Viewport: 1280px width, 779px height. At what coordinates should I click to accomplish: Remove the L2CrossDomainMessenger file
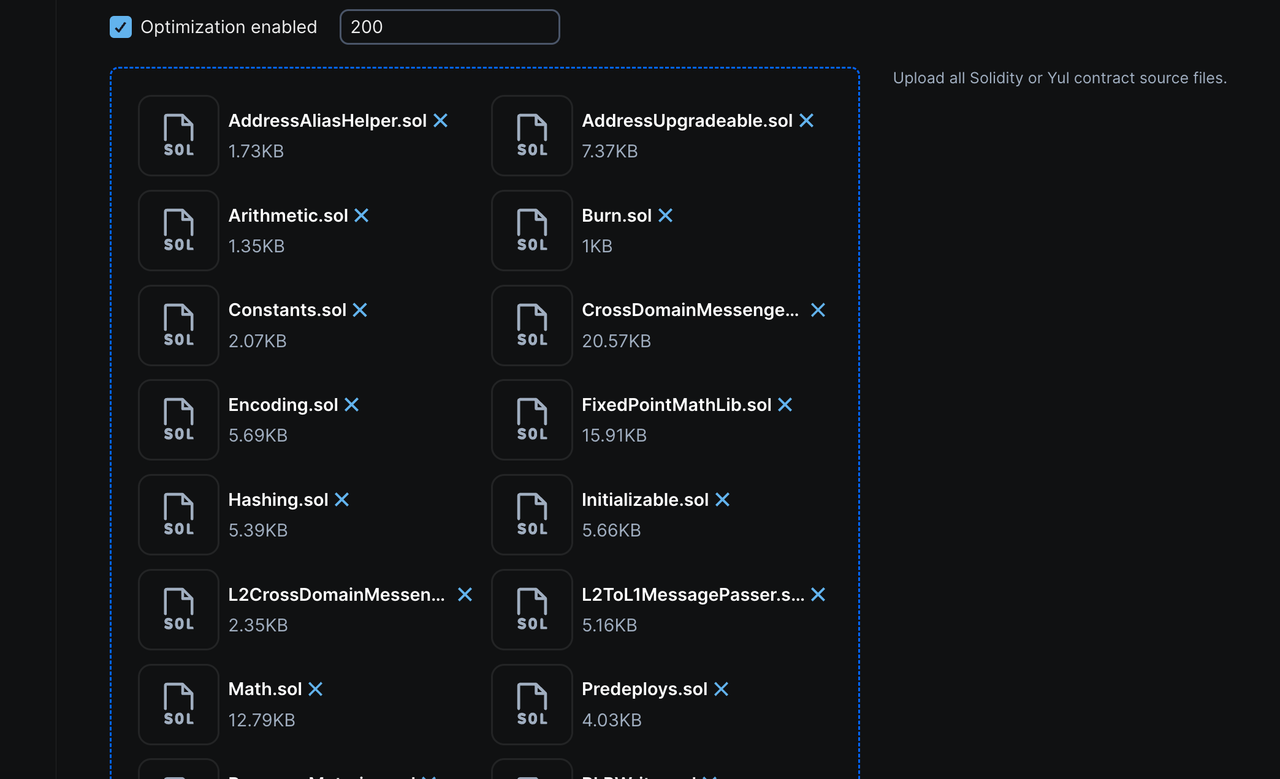coord(465,595)
